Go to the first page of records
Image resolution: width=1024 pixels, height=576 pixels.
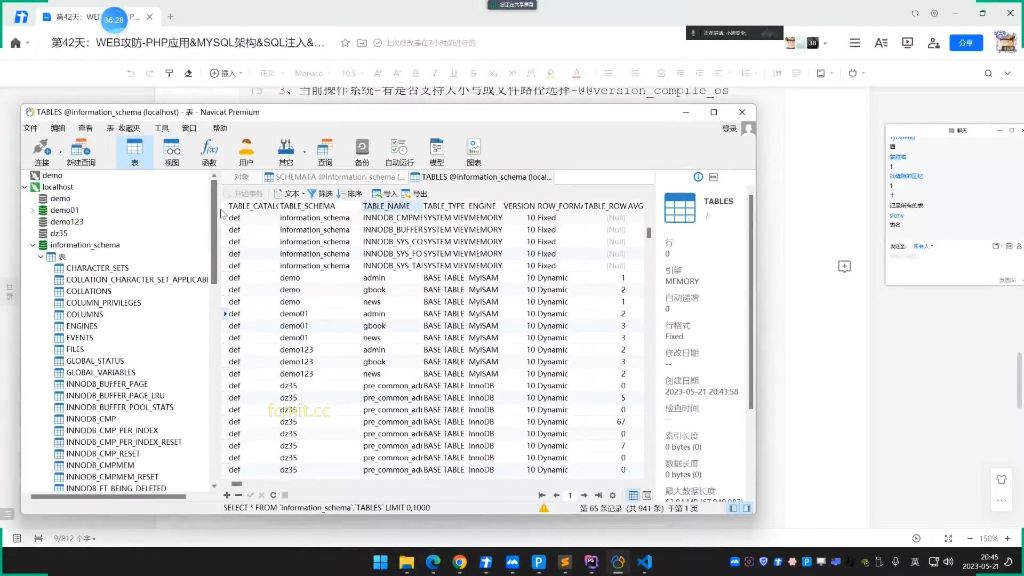(x=542, y=495)
